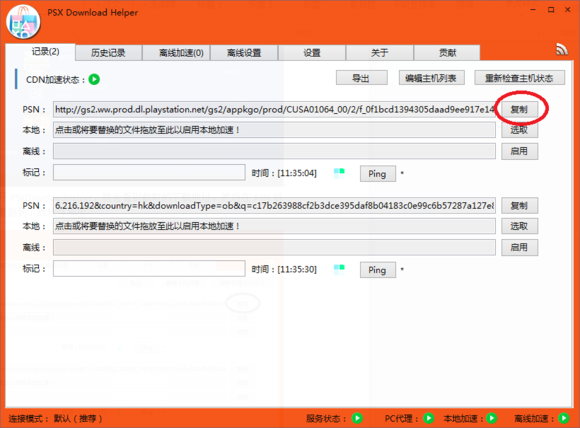Image resolution: width=580 pixels, height=428 pixels.
Task: Ping the record timed 11:35:30
Action: (378, 270)
